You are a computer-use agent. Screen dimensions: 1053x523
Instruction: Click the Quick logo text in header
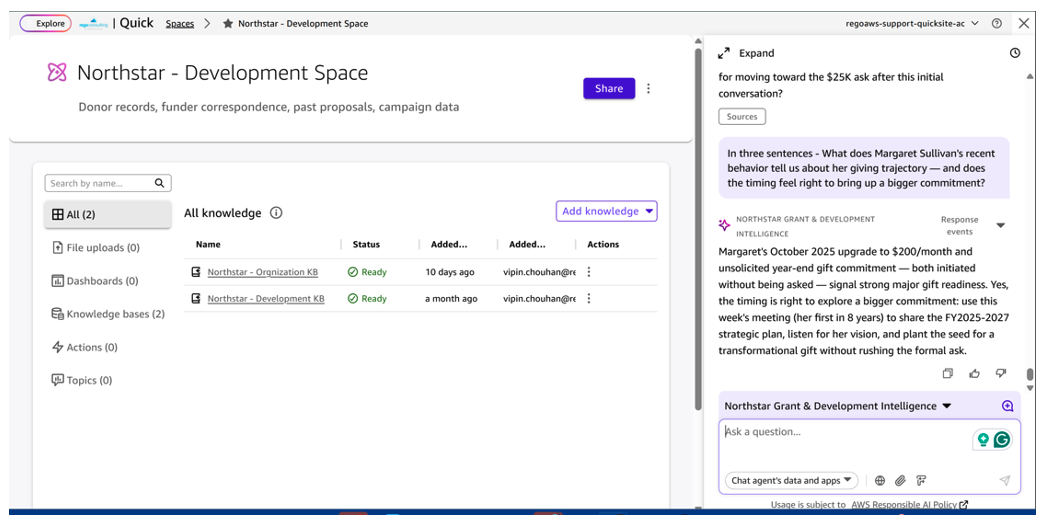(137, 23)
